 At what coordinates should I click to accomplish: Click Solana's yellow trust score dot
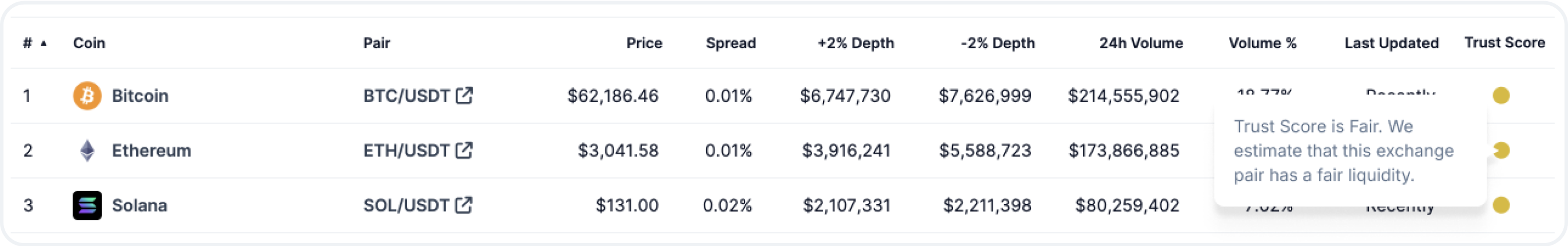[1501, 205]
